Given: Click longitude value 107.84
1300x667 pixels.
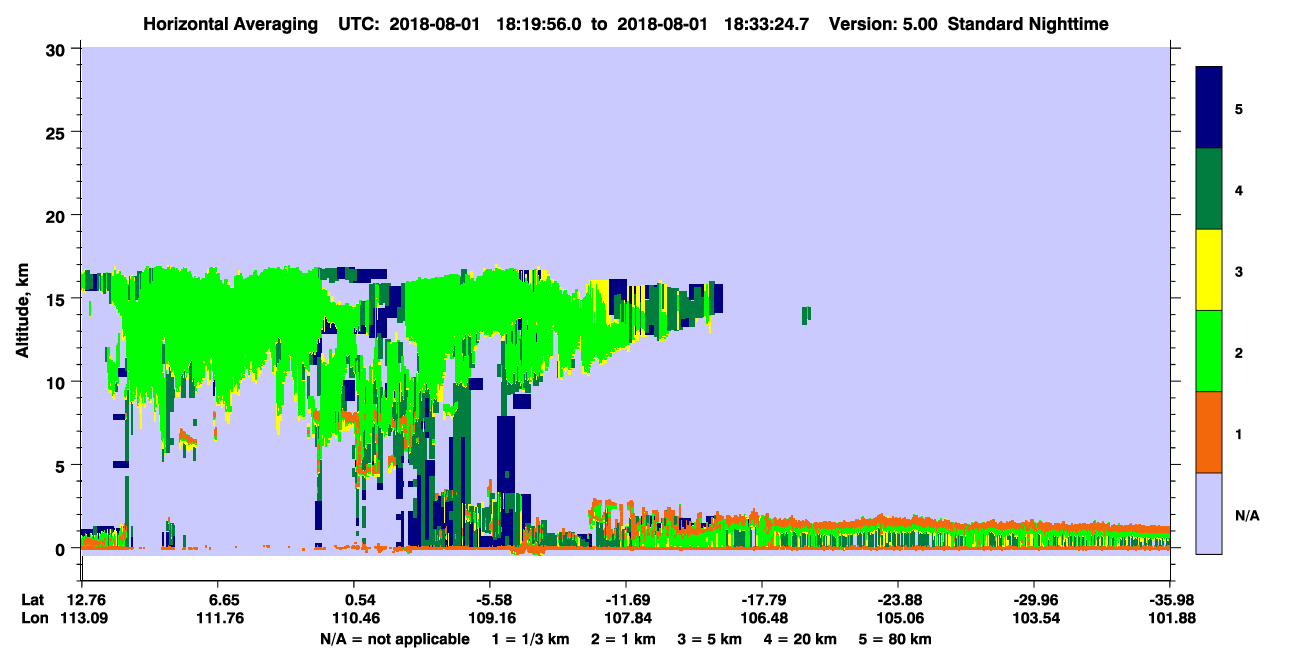Looking at the screenshot, I should click(x=628, y=618).
